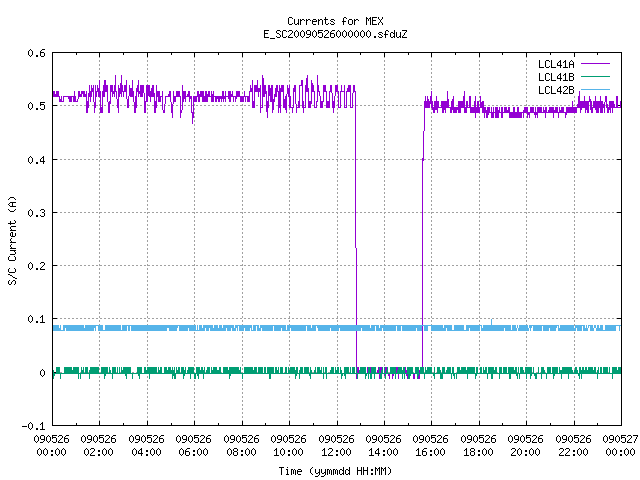Click the 04:00 x-axis tick label

point(146,452)
